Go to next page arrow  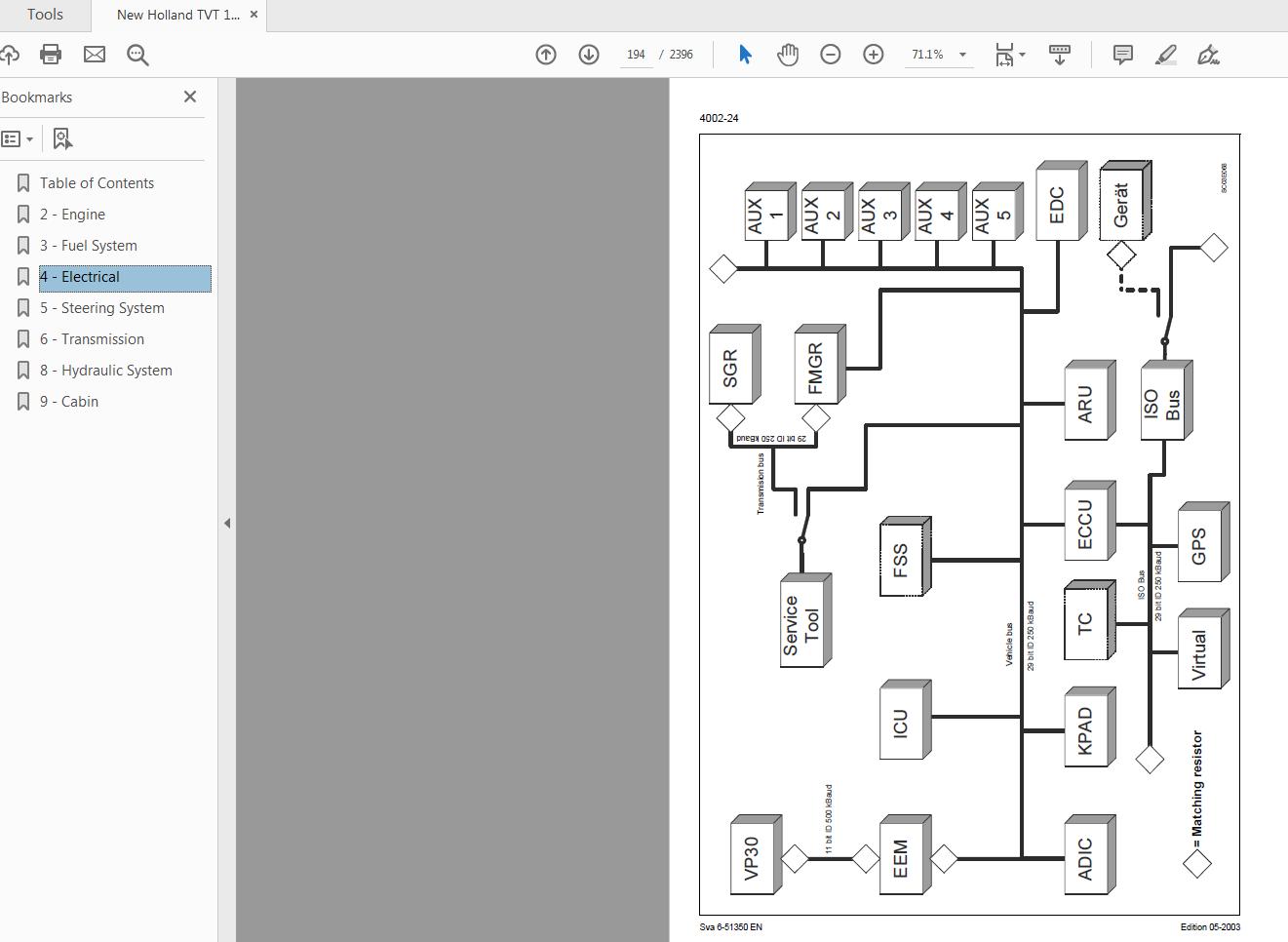click(x=589, y=55)
